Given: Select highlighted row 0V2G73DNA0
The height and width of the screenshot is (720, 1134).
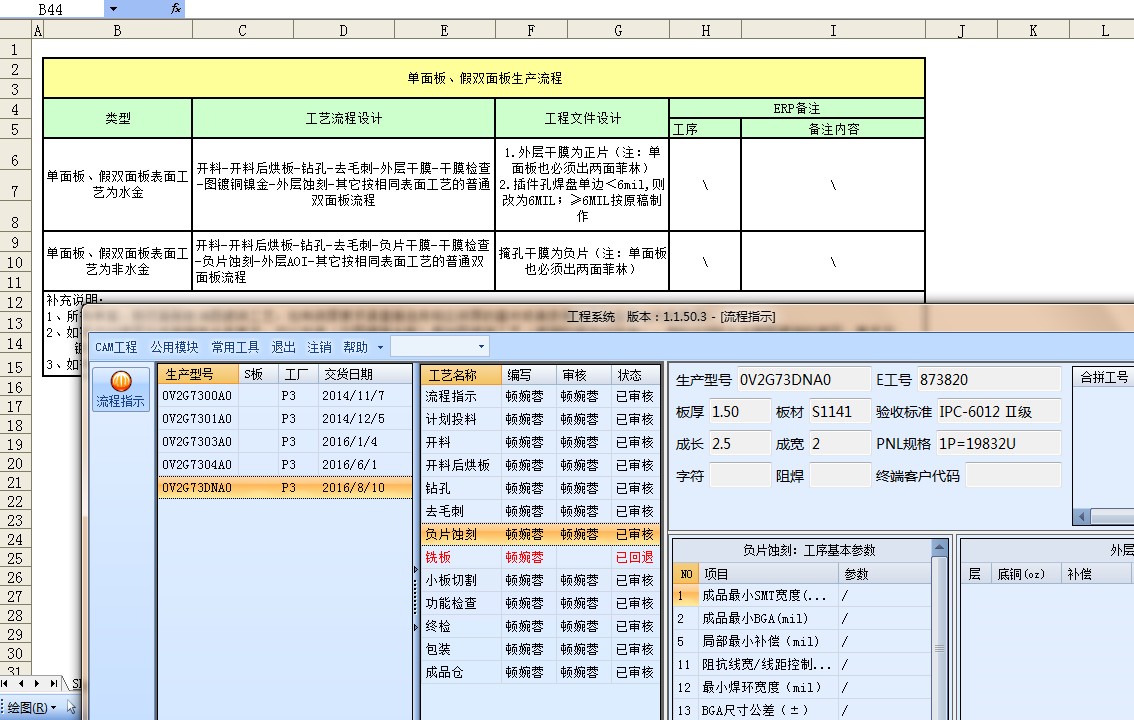Looking at the screenshot, I should (285, 487).
